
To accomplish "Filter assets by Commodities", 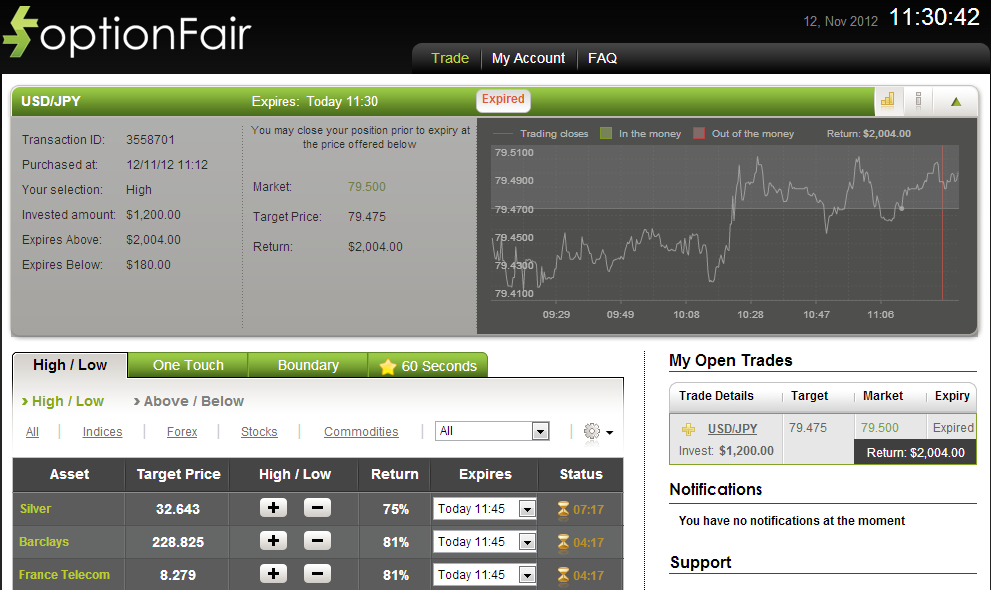I will pyautogui.click(x=362, y=431).
